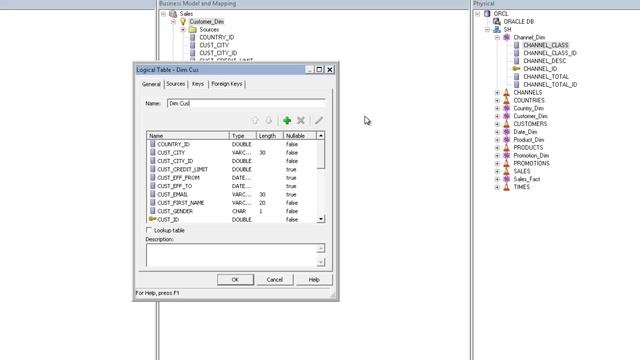Image resolution: width=640 pixels, height=360 pixels.
Task: Click the COUNTRY_ID column icon in dialog
Action: point(153,144)
